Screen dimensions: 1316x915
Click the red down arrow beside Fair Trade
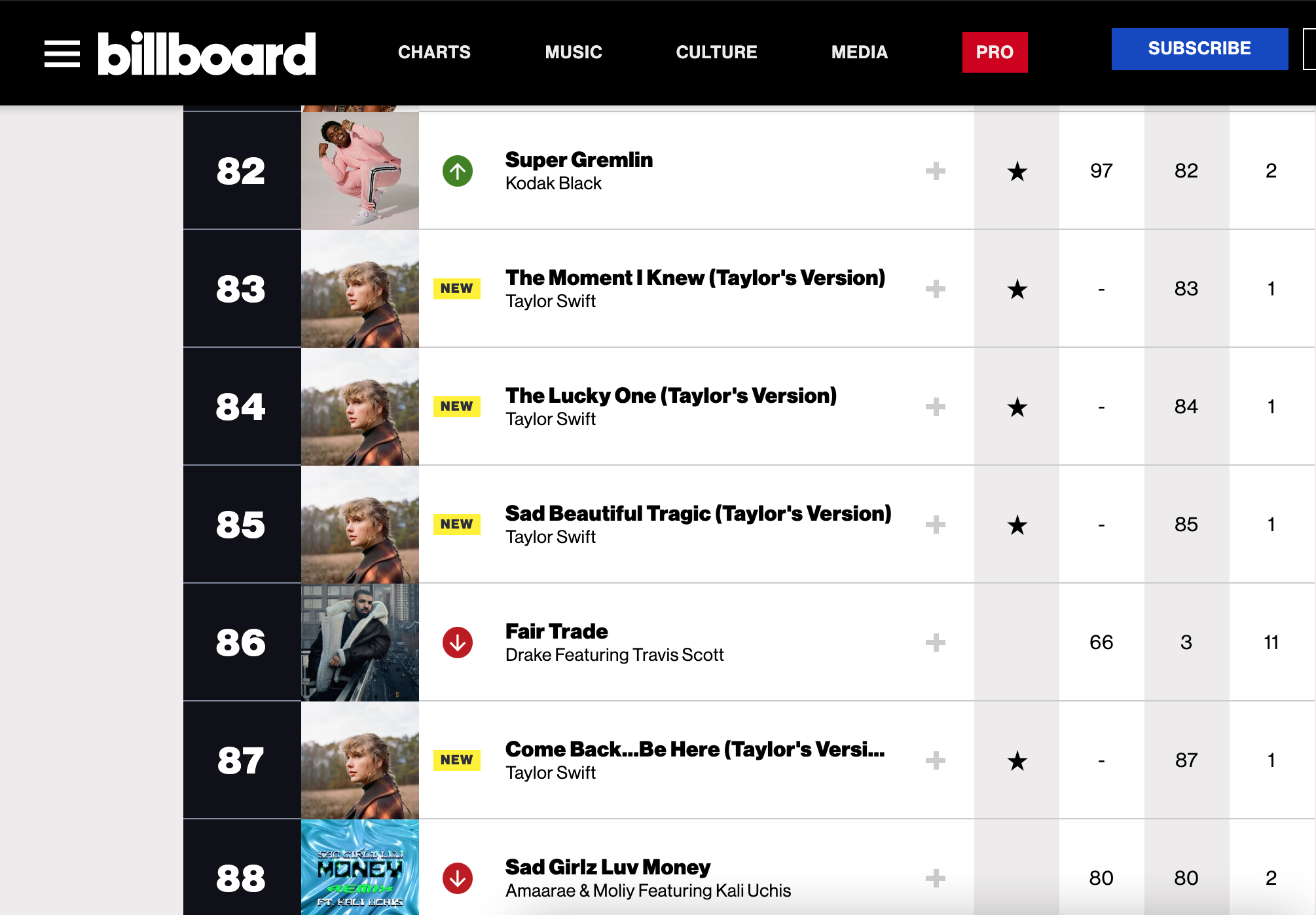[x=458, y=643]
